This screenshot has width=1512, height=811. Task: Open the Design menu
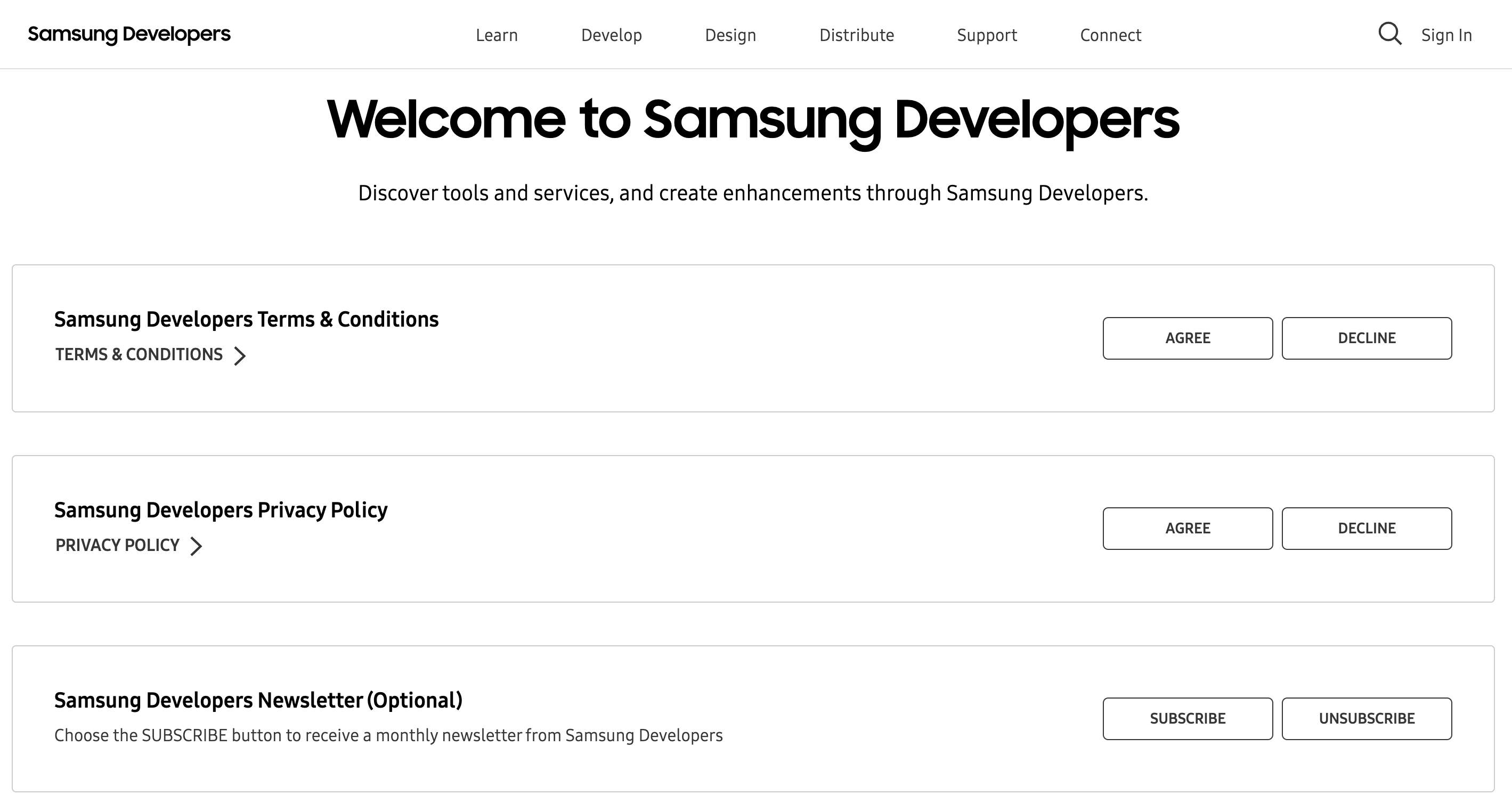coord(730,35)
